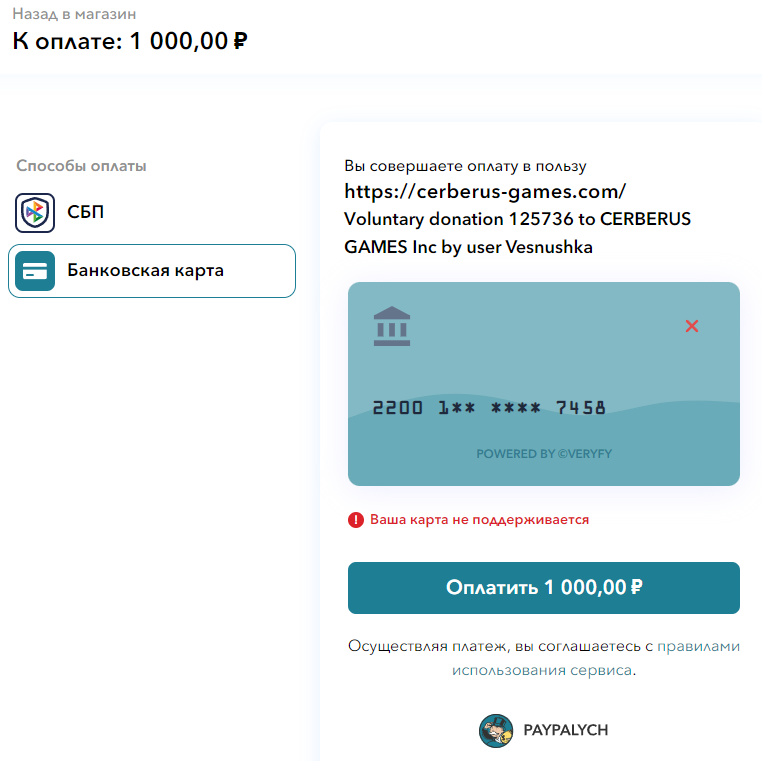Click the К оплате: 1 000,00 ₽ heading
Screen dimensions: 762x761
tap(130, 42)
